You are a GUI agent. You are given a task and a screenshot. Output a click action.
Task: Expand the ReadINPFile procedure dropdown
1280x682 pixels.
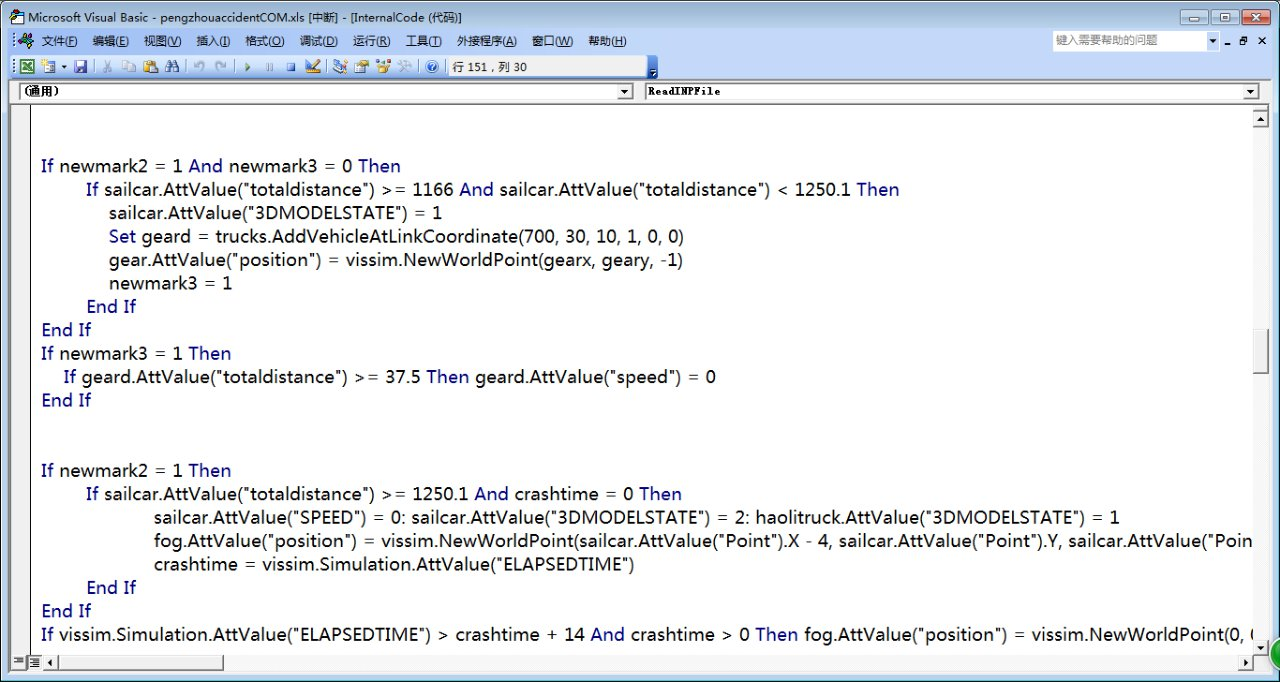click(x=1250, y=91)
